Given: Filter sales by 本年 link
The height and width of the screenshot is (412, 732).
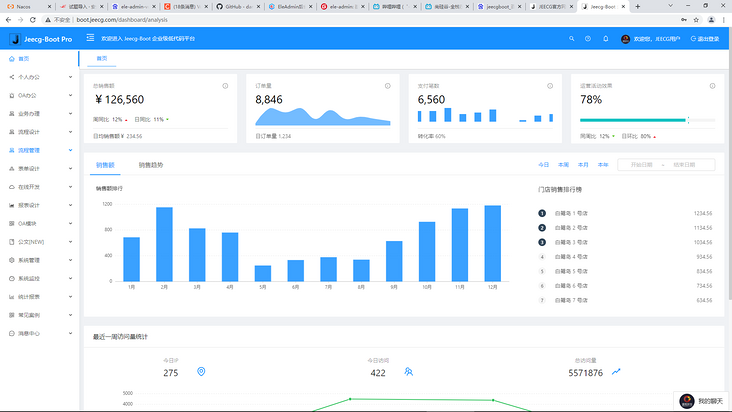Looking at the screenshot, I should pyautogui.click(x=603, y=164).
